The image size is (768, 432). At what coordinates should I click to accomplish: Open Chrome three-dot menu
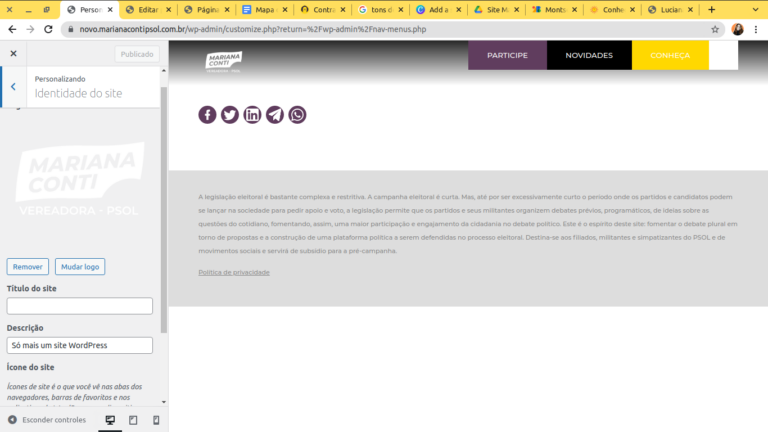point(756,29)
